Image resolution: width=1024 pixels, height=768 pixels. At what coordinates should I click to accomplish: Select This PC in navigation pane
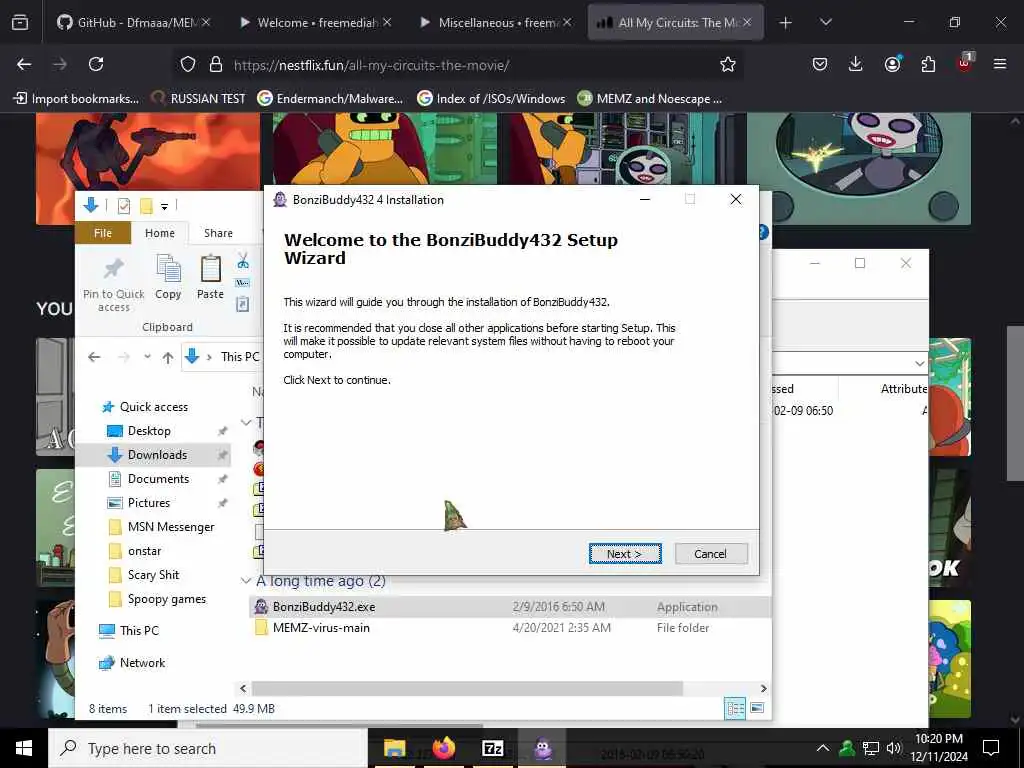[x=139, y=630]
